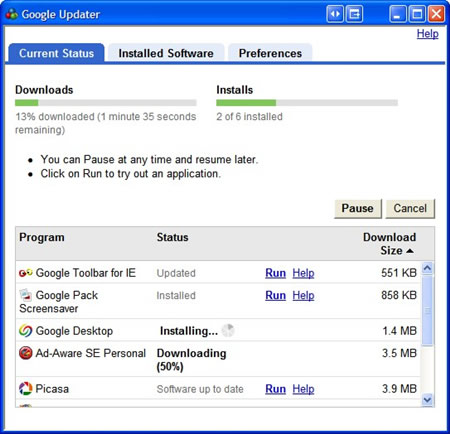Select the Current Status tab
The height and width of the screenshot is (434, 450).
56,53
